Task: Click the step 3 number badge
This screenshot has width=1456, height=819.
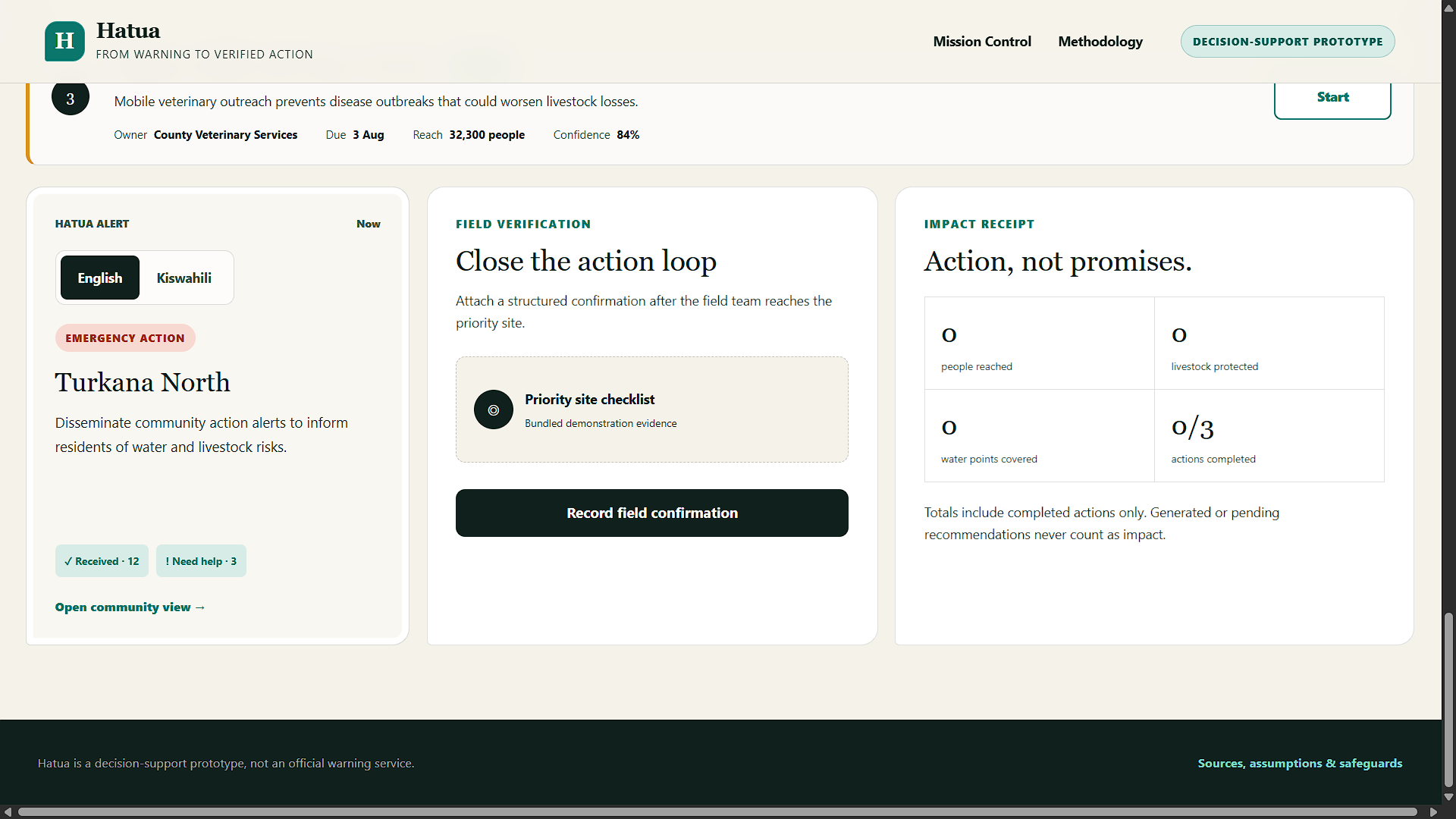Action: click(71, 99)
